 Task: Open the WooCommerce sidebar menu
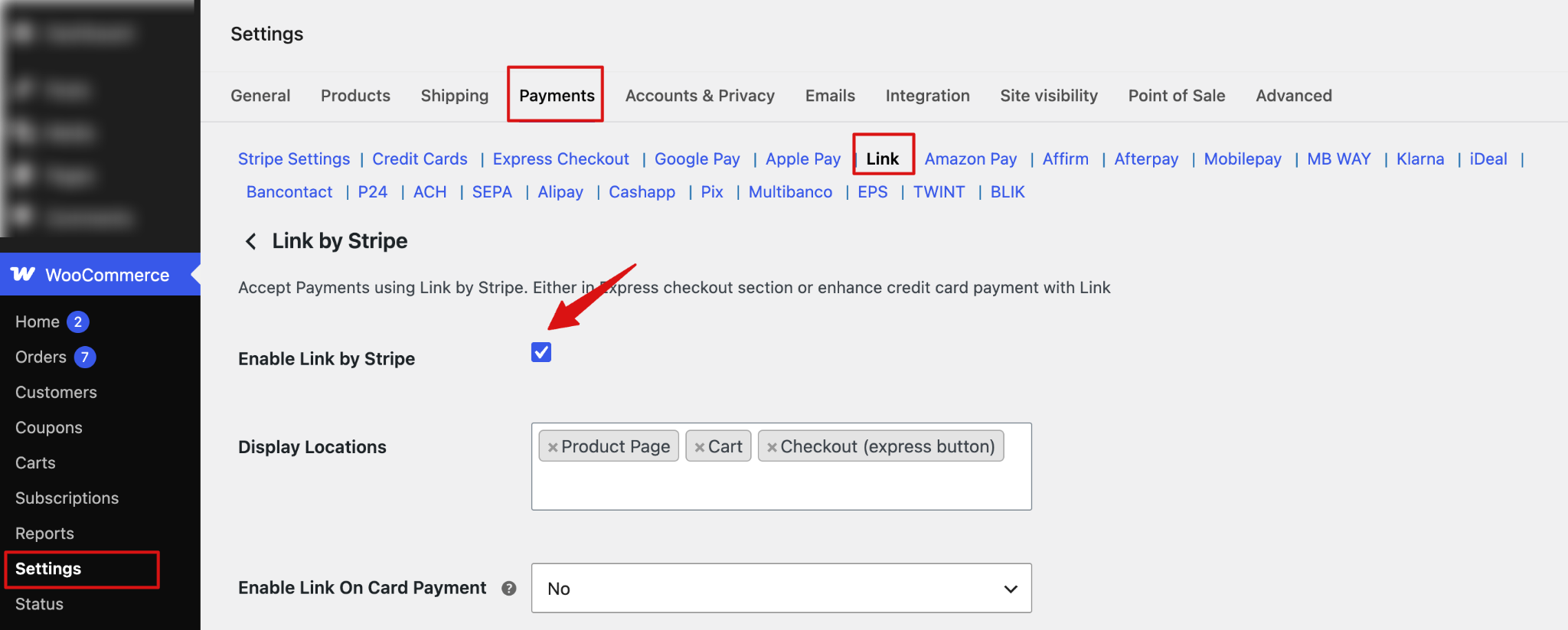[x=100, y=274]
